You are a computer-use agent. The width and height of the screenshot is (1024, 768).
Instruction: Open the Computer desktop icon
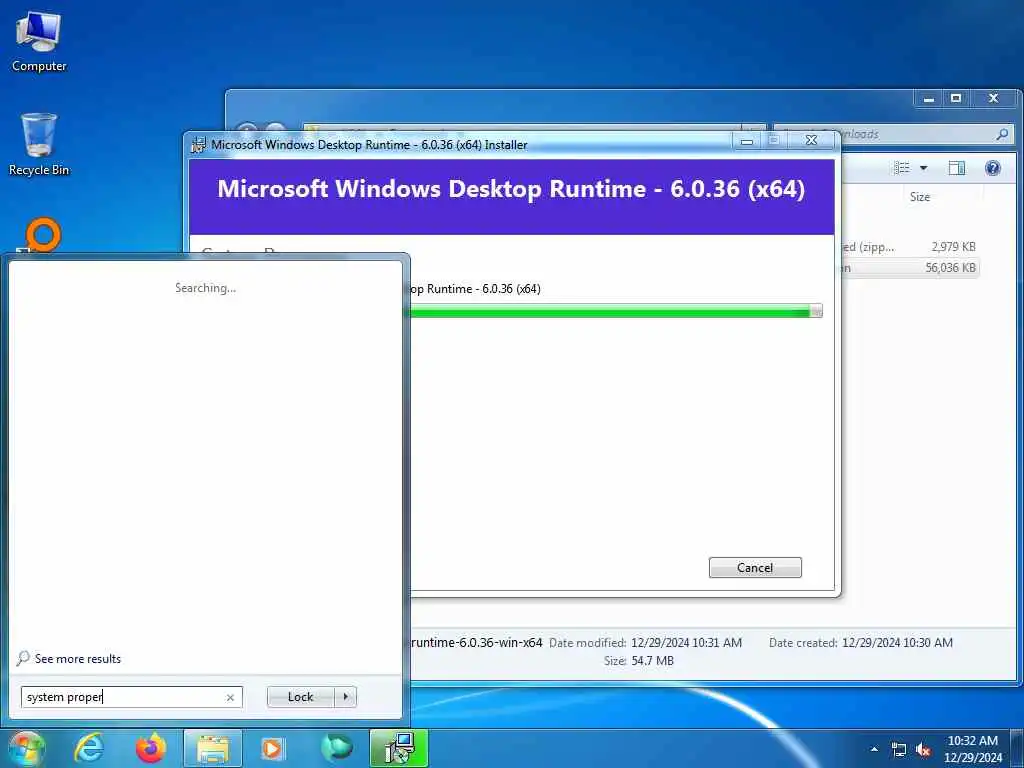[39, 42]
